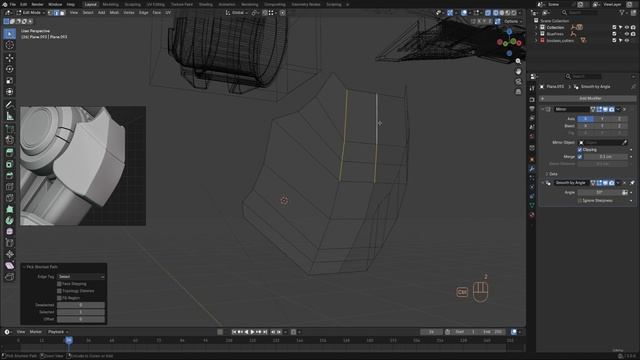
Task: Jump to the timeline end frame
Action: point(265,332)
